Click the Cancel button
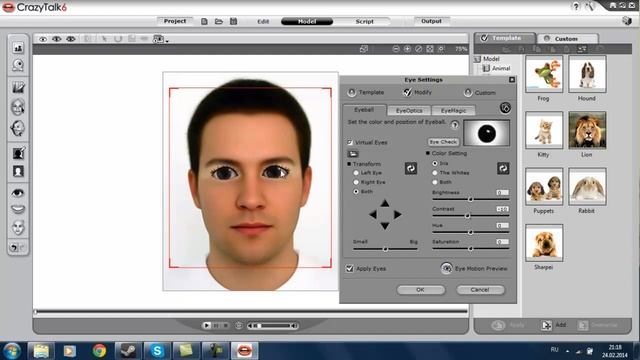 click(480, 290)
